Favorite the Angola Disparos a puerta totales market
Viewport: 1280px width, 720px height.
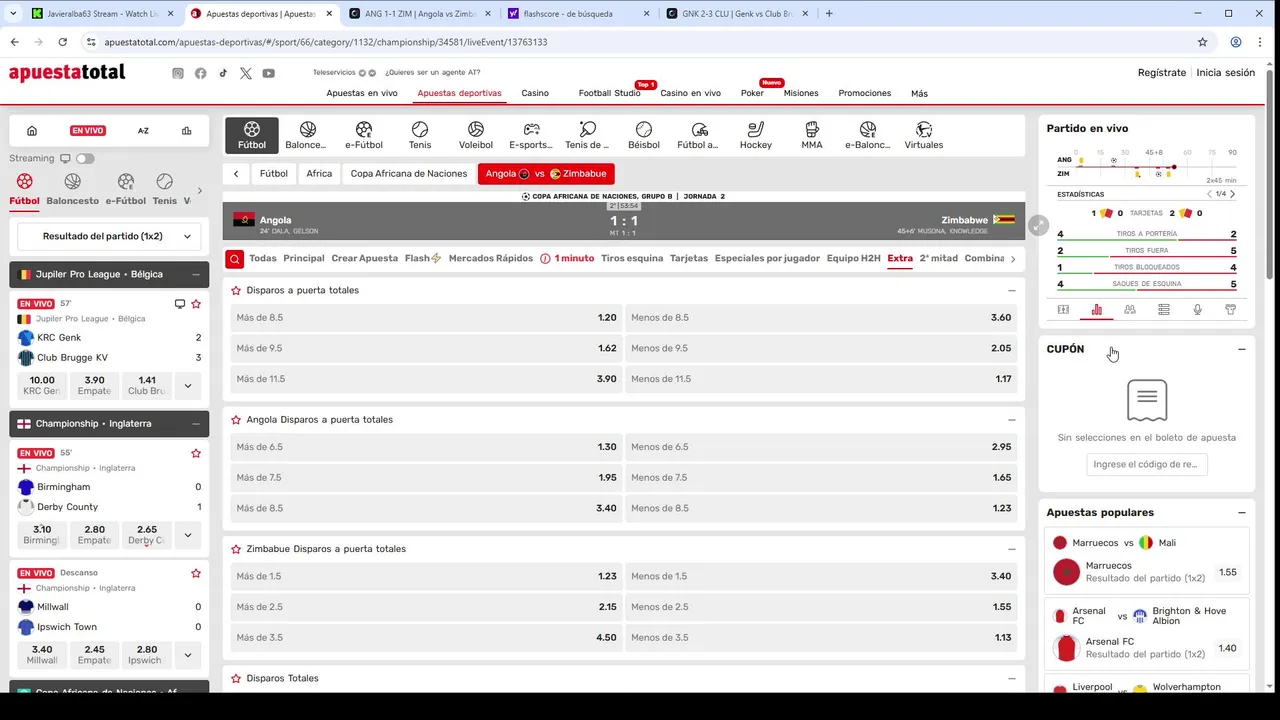[x=236, y=420]
